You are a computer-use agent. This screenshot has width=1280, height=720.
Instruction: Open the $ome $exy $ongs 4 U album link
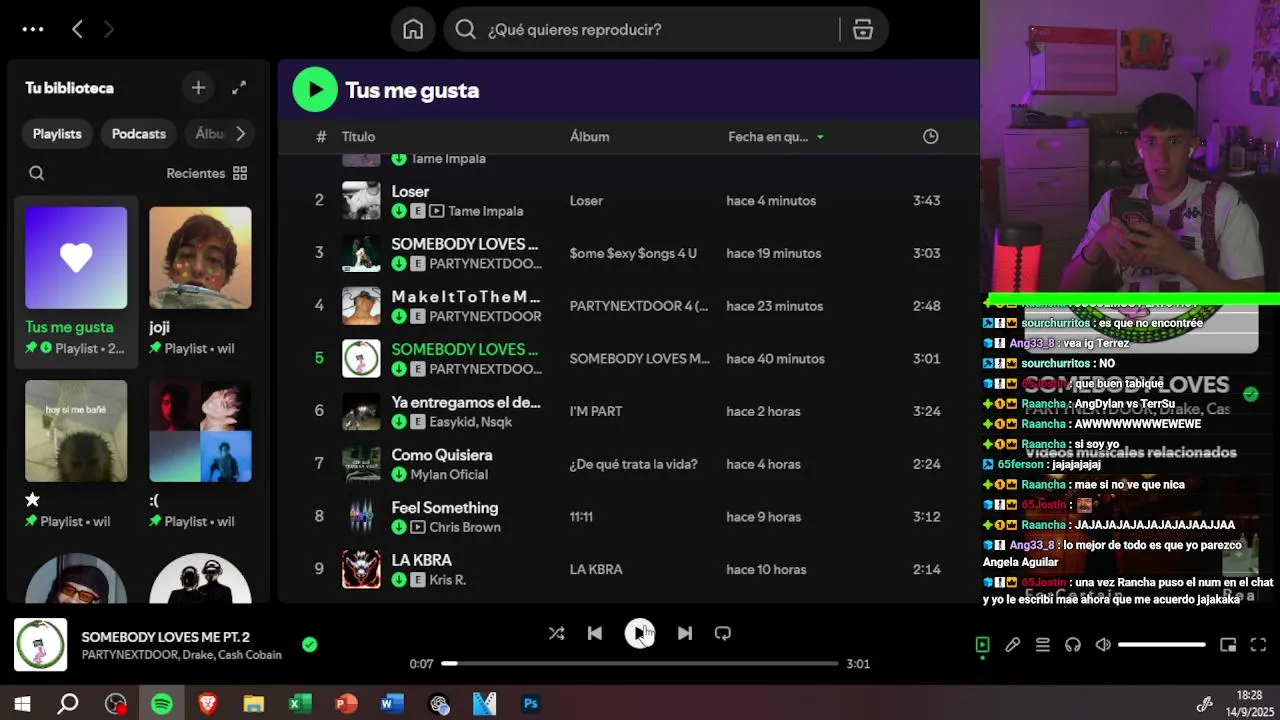point(633,254)
